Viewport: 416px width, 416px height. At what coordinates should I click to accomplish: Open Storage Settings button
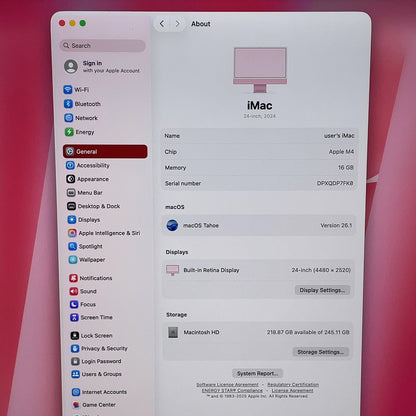coord(321,352)
